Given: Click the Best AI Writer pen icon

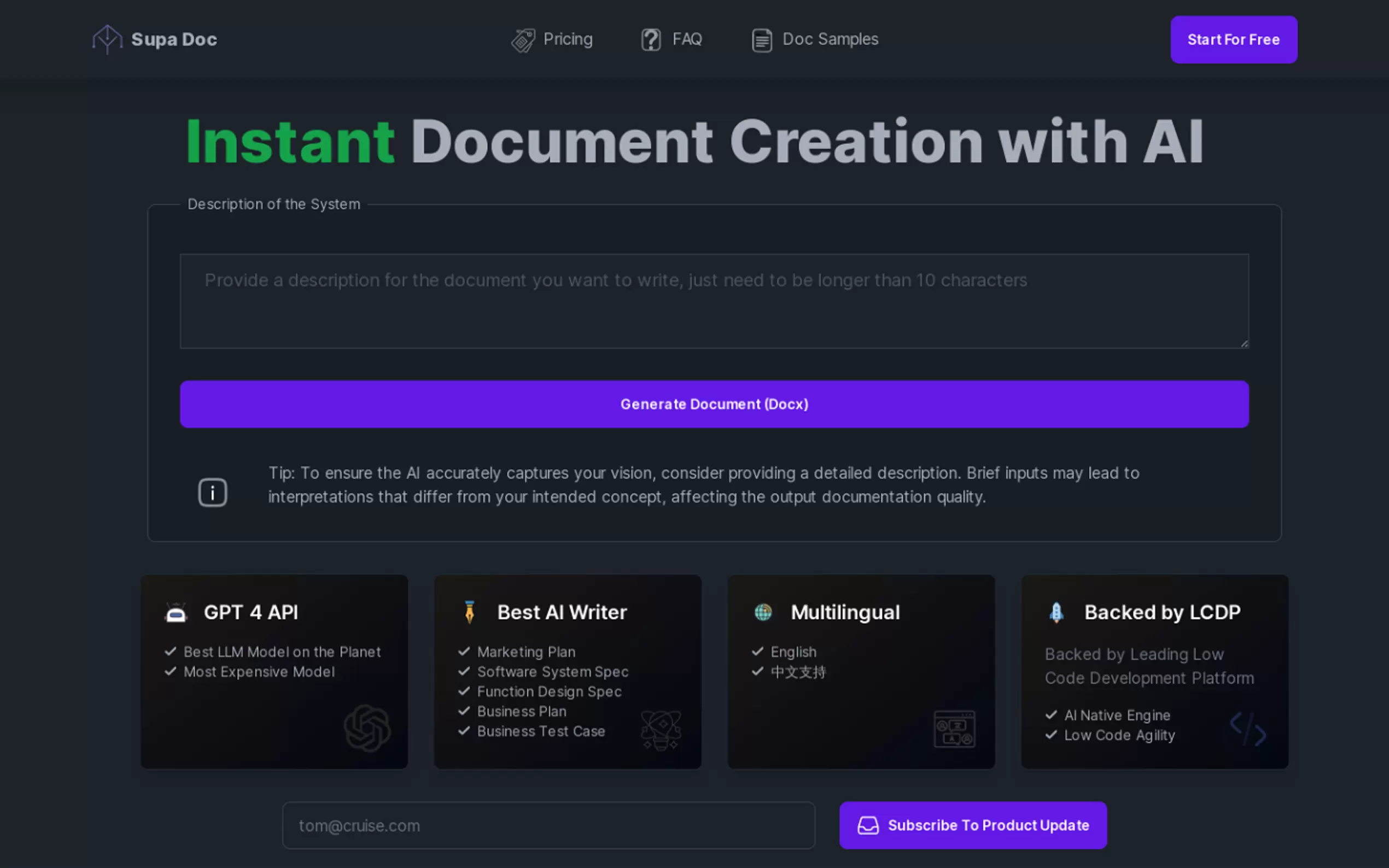Looking at the screenshot, I should click(470, 612).
